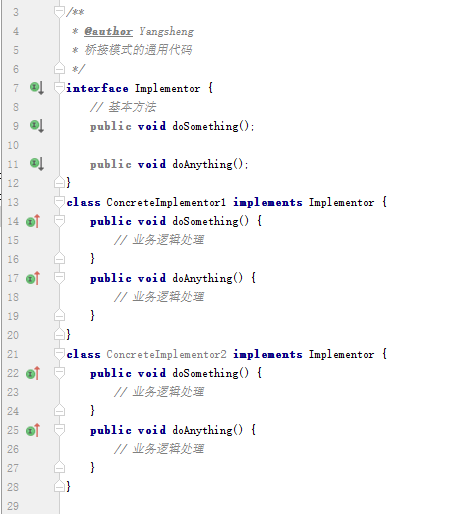Click the ConcreteImplementor1 class name
468x514 pixels.
166,203
